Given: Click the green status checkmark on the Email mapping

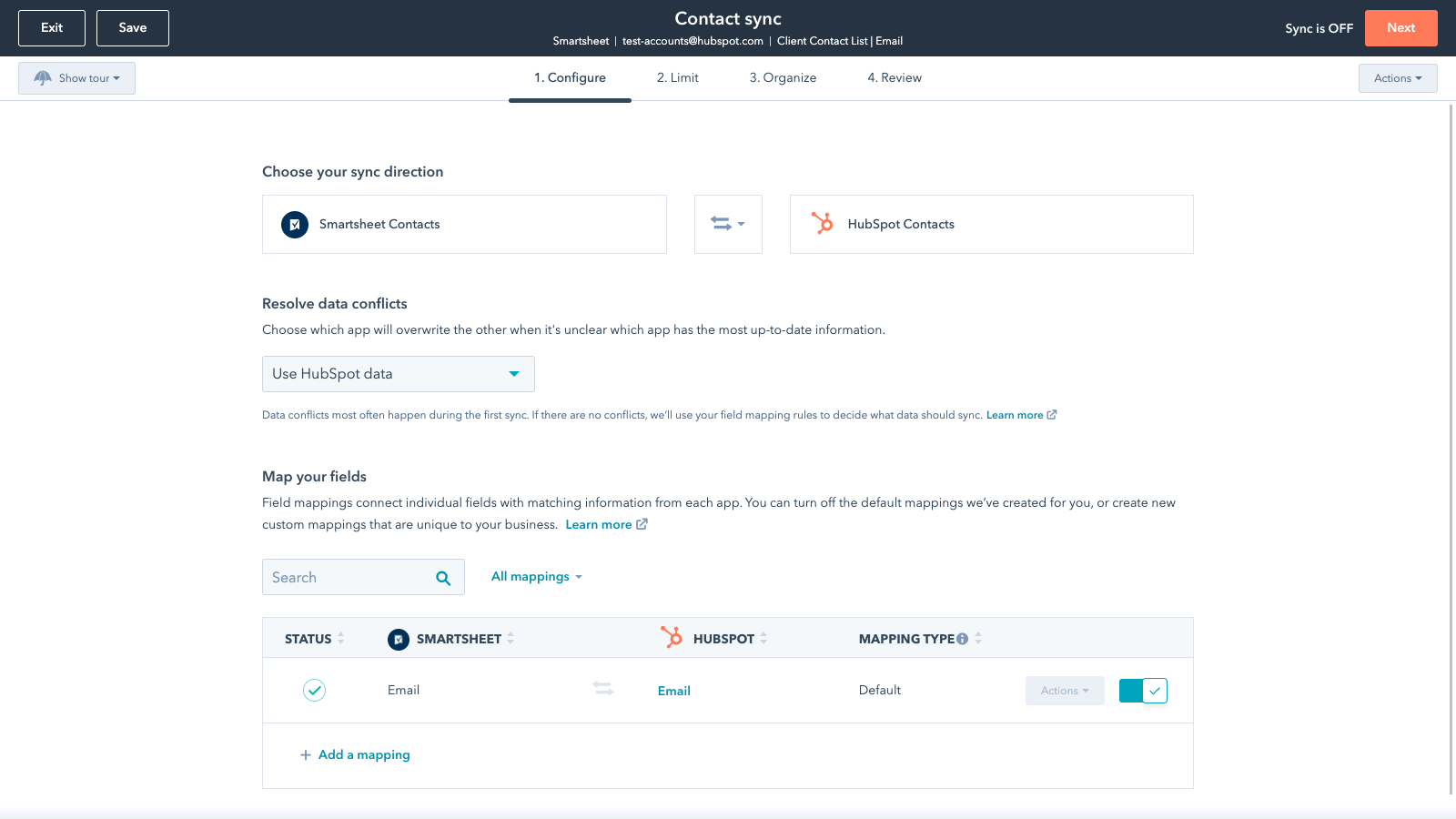Looking at the screenshot, I should [x=313, y=691].
